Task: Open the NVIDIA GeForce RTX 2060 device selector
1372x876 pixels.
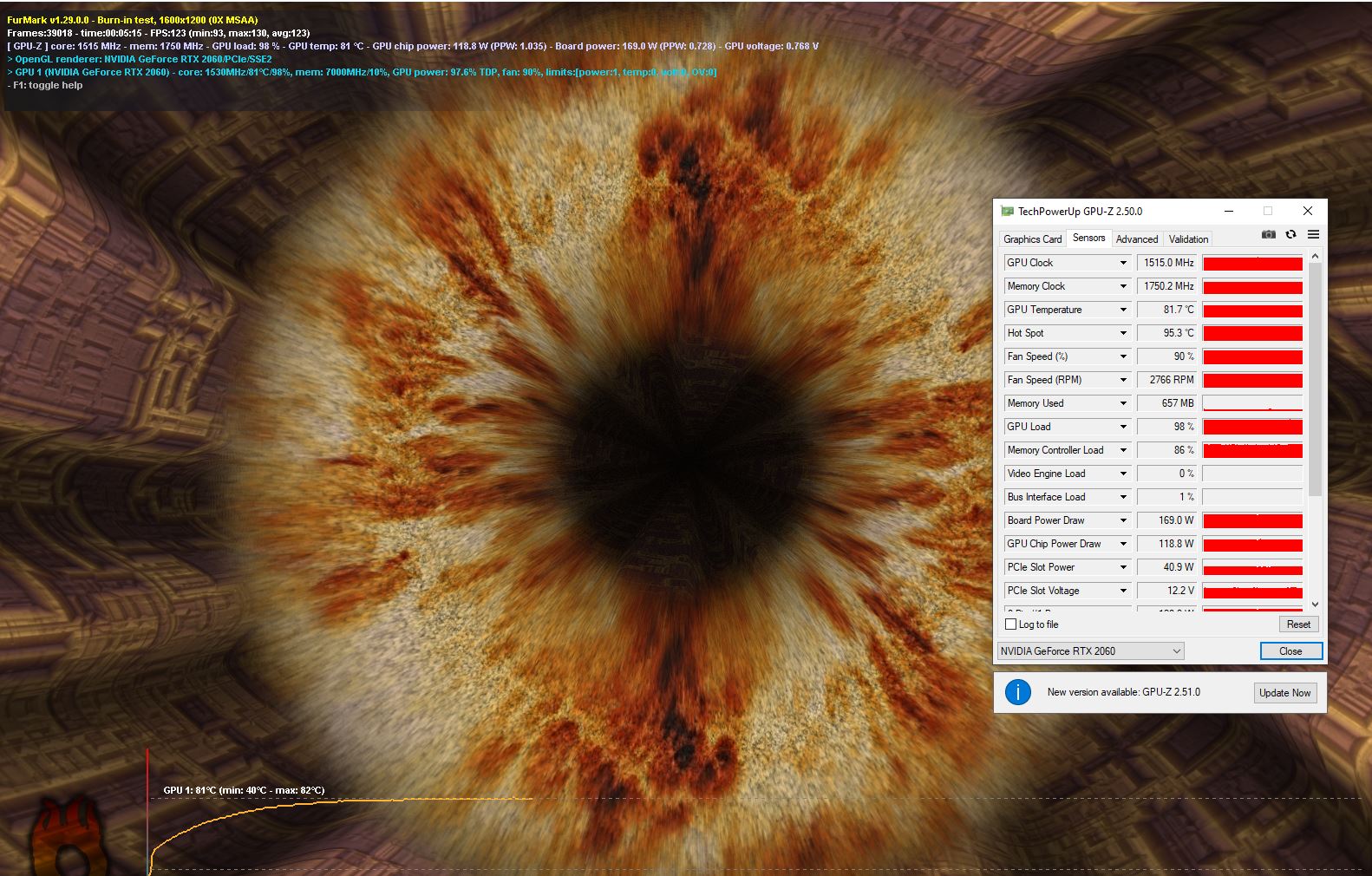Action: pyautogui.click(x=1090, y=651)
